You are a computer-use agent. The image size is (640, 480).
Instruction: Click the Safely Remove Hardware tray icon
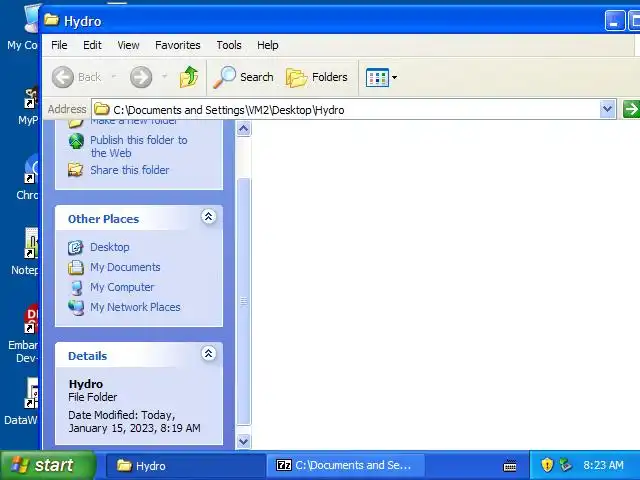(x=565, y=464)
